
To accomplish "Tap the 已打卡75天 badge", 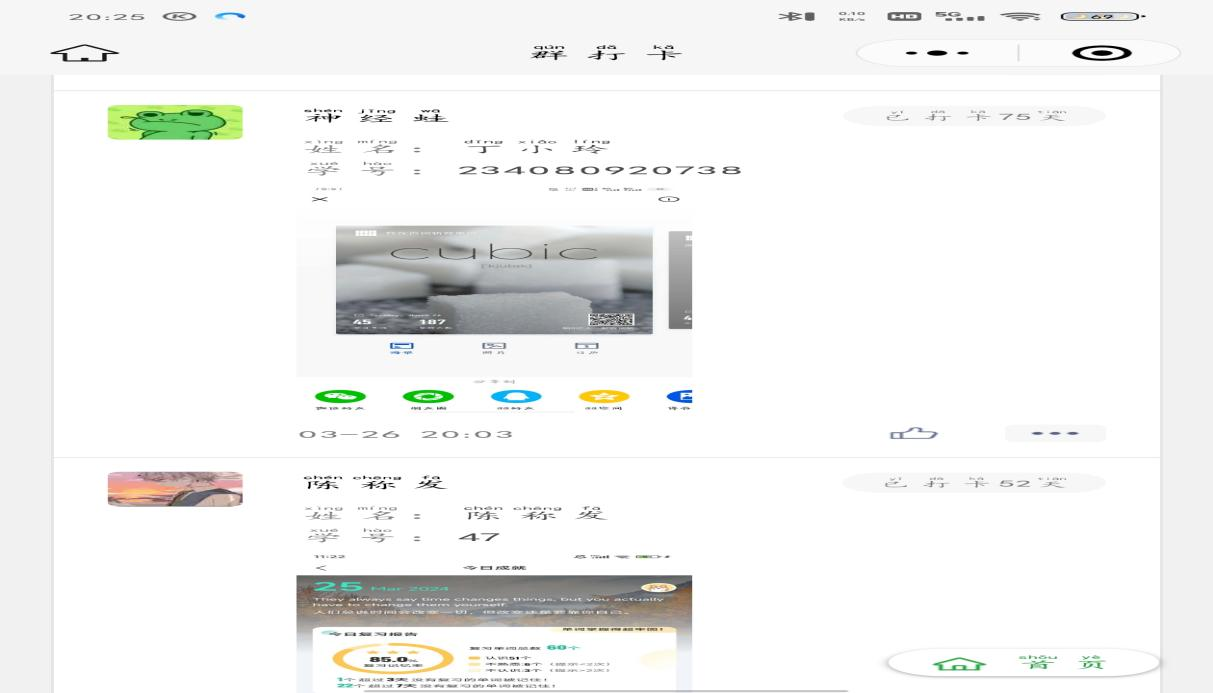I will click(x=975, y=116).
